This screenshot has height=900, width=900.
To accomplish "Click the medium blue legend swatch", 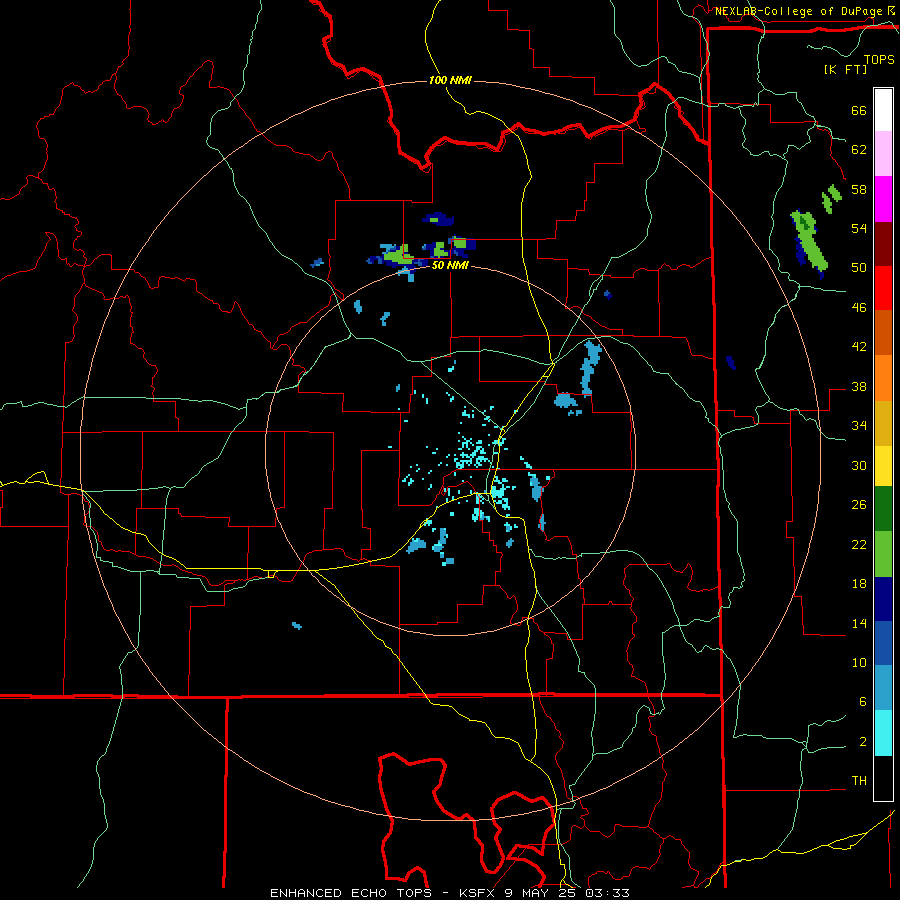I will [883, 643].
